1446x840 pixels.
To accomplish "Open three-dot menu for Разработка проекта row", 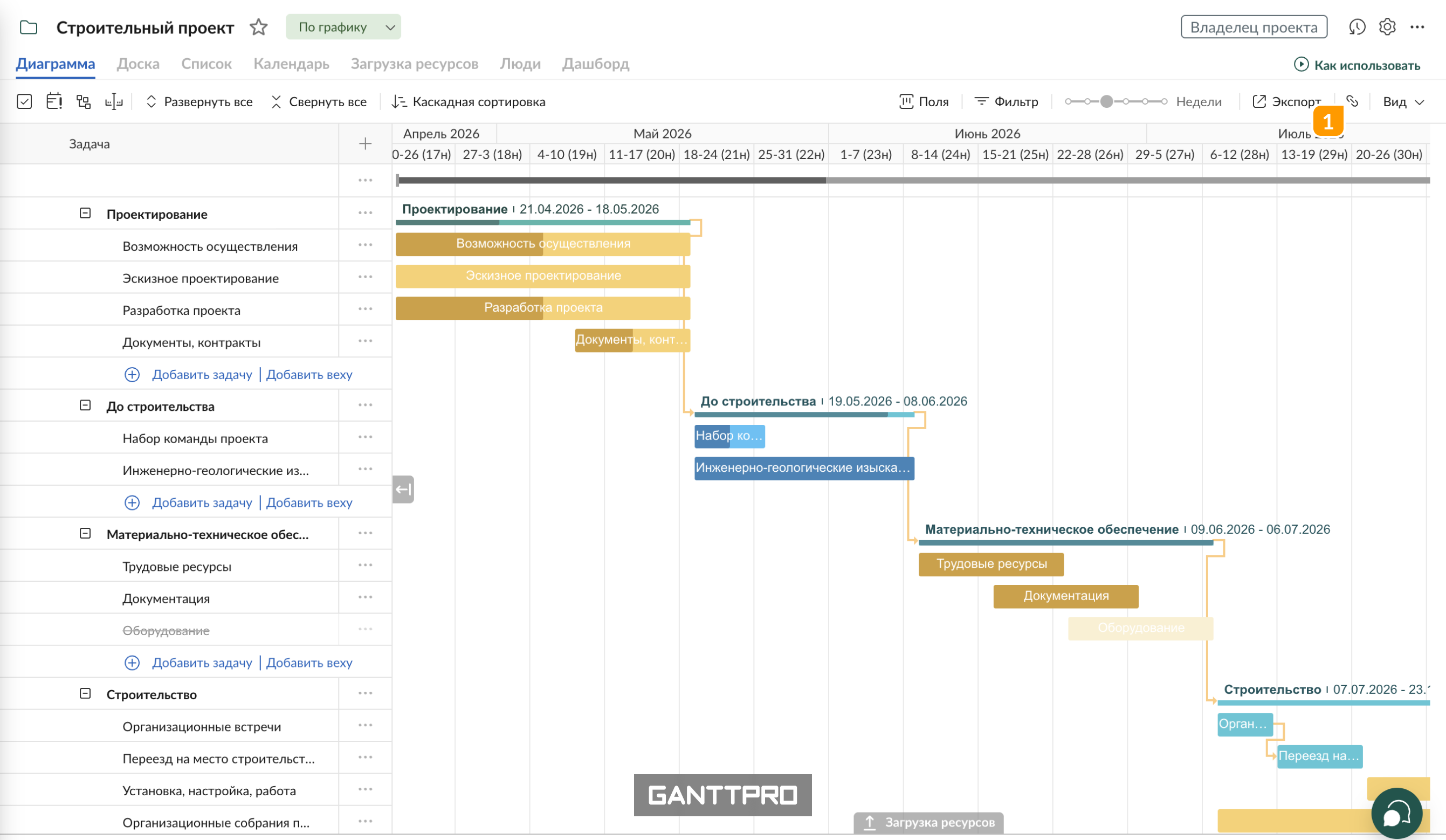I will point(365,309).
